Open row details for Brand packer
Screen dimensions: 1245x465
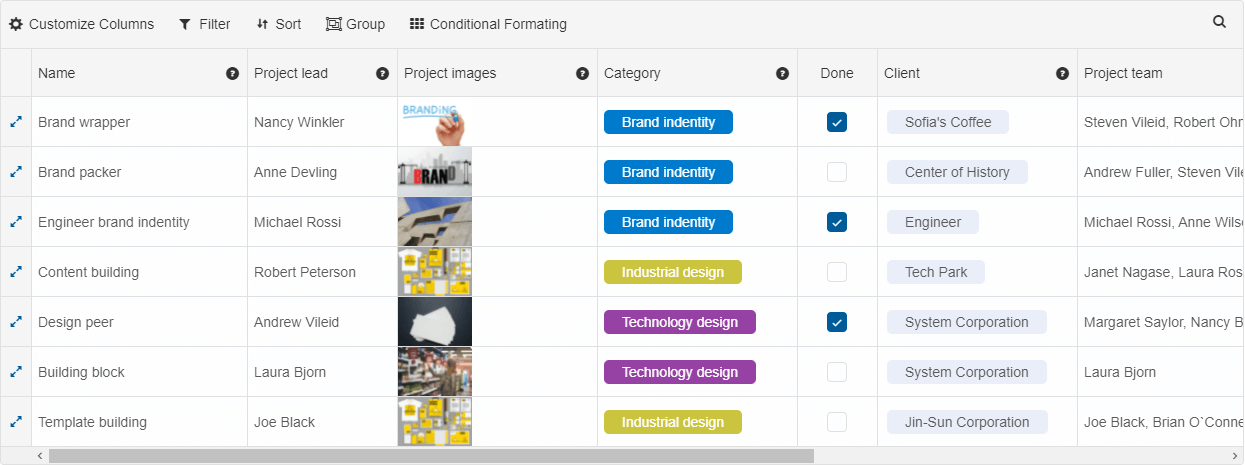(16, 172)
